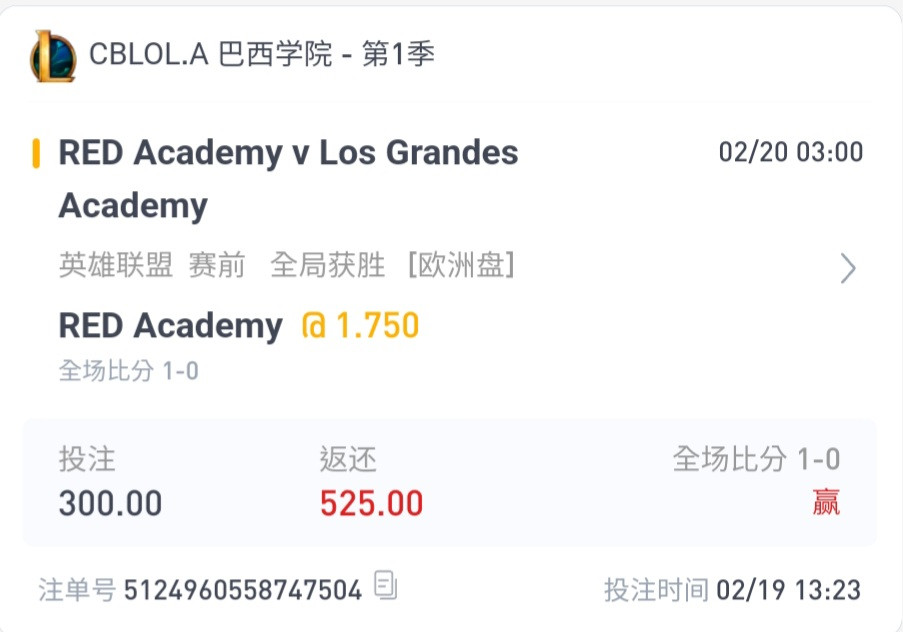Copy bet slip number with copy icon
The width and height of the screenshot is (903, 632).
385,585
